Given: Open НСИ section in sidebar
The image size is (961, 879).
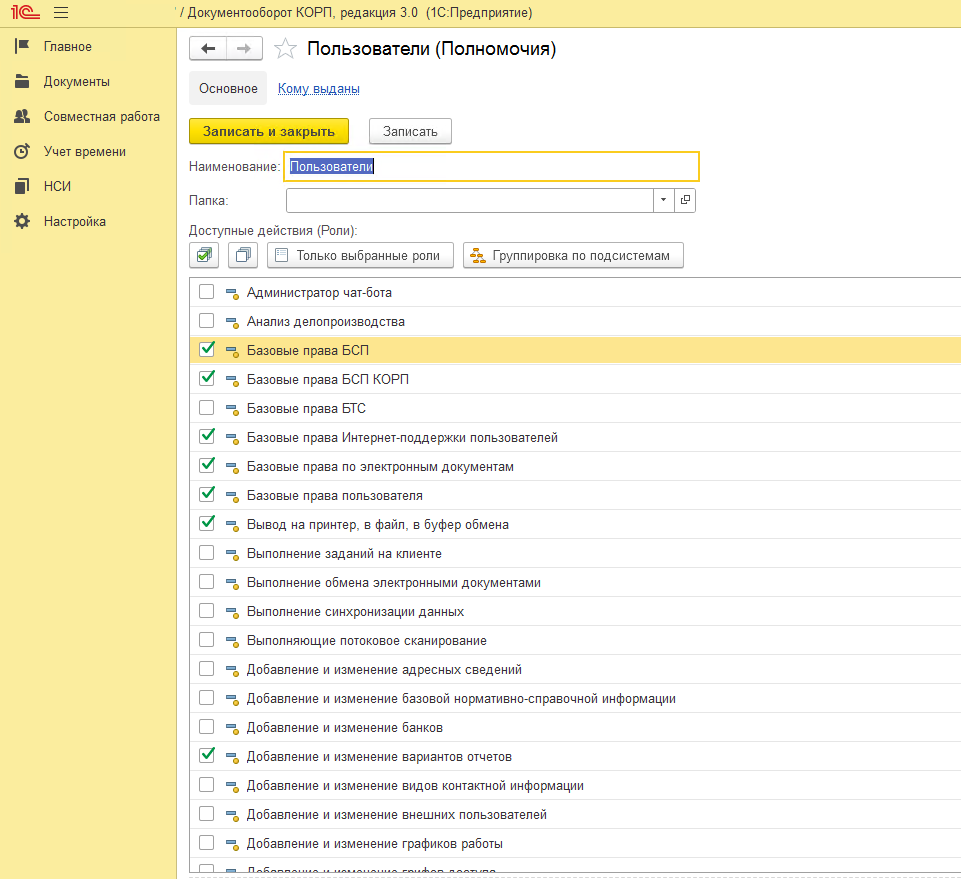Looking at the screenshot, I should tap(57, 186).
